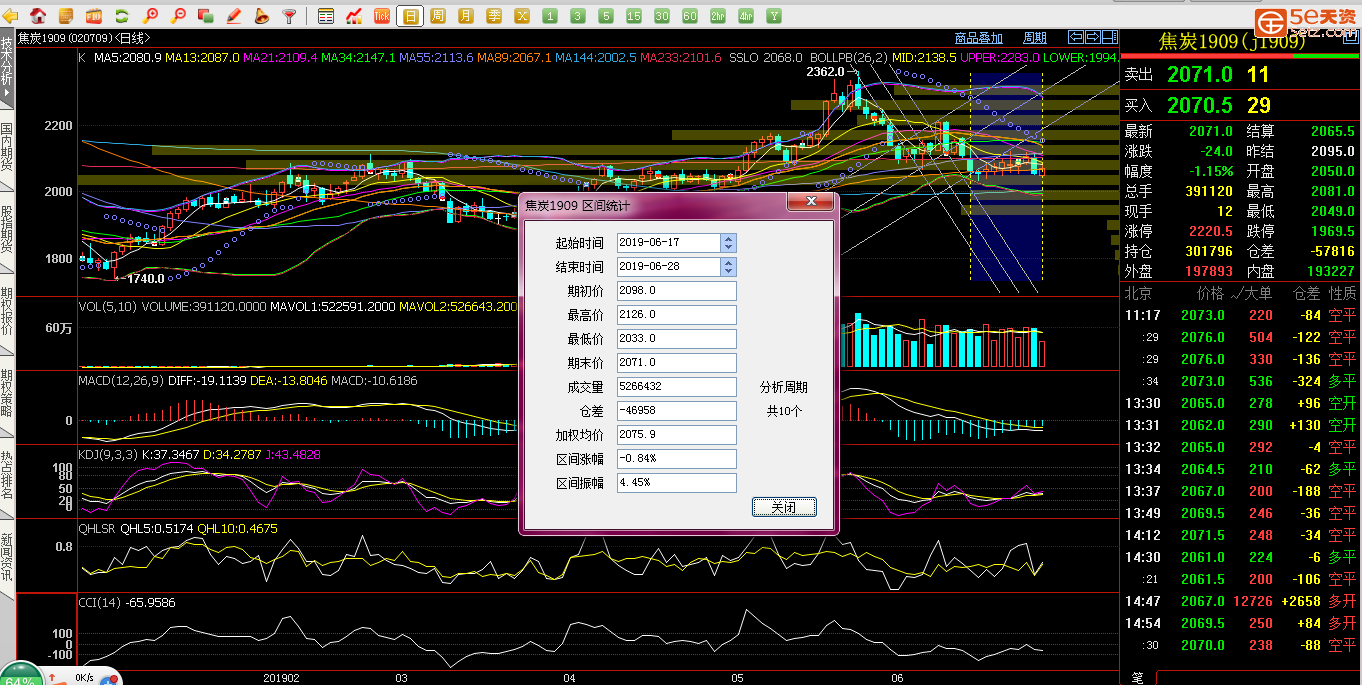
Task: Click the funnel filter icon
Action: coord(290,16)
